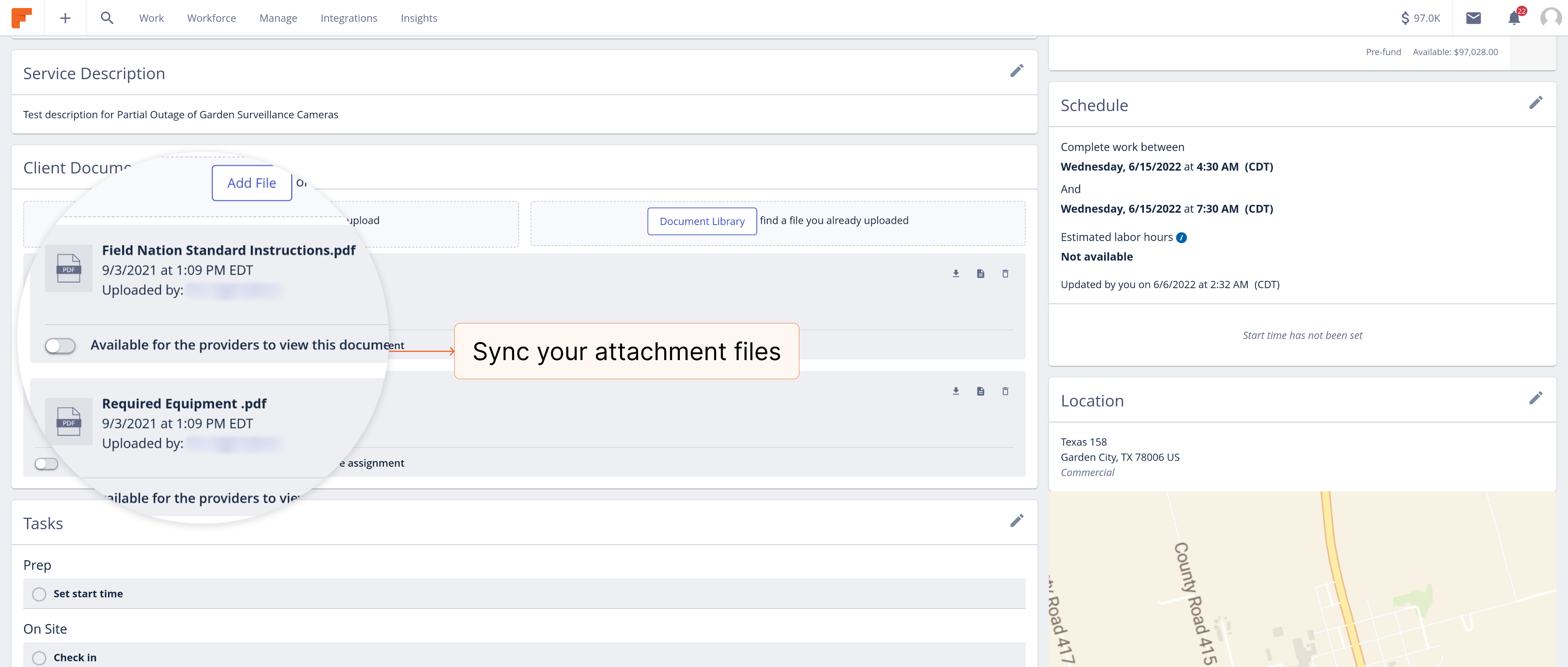Edit Service Description with pencil icon
The image size is (1568, 667).
[x=1016, y=71]
